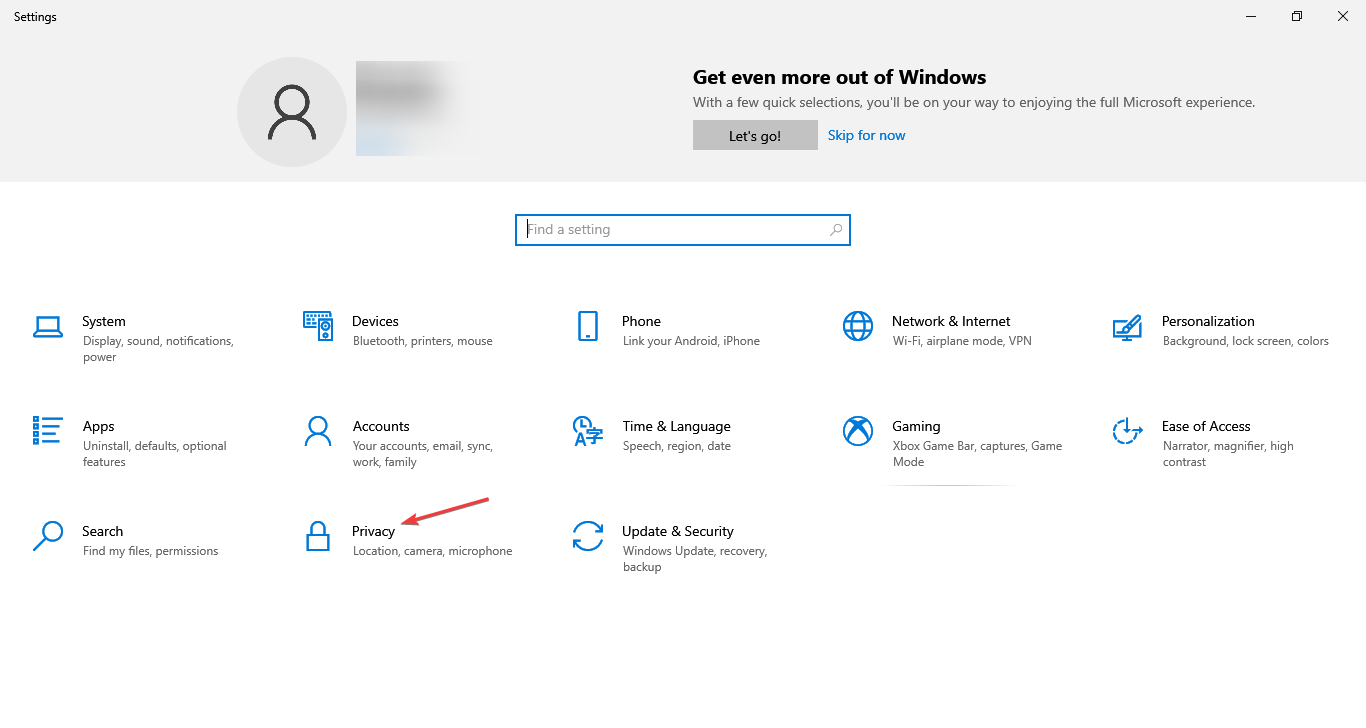This screenshot has width=1366, height=728.
Task: Click 'Bluetooth, printers, mouse' description
Action: tap(423, 341)
